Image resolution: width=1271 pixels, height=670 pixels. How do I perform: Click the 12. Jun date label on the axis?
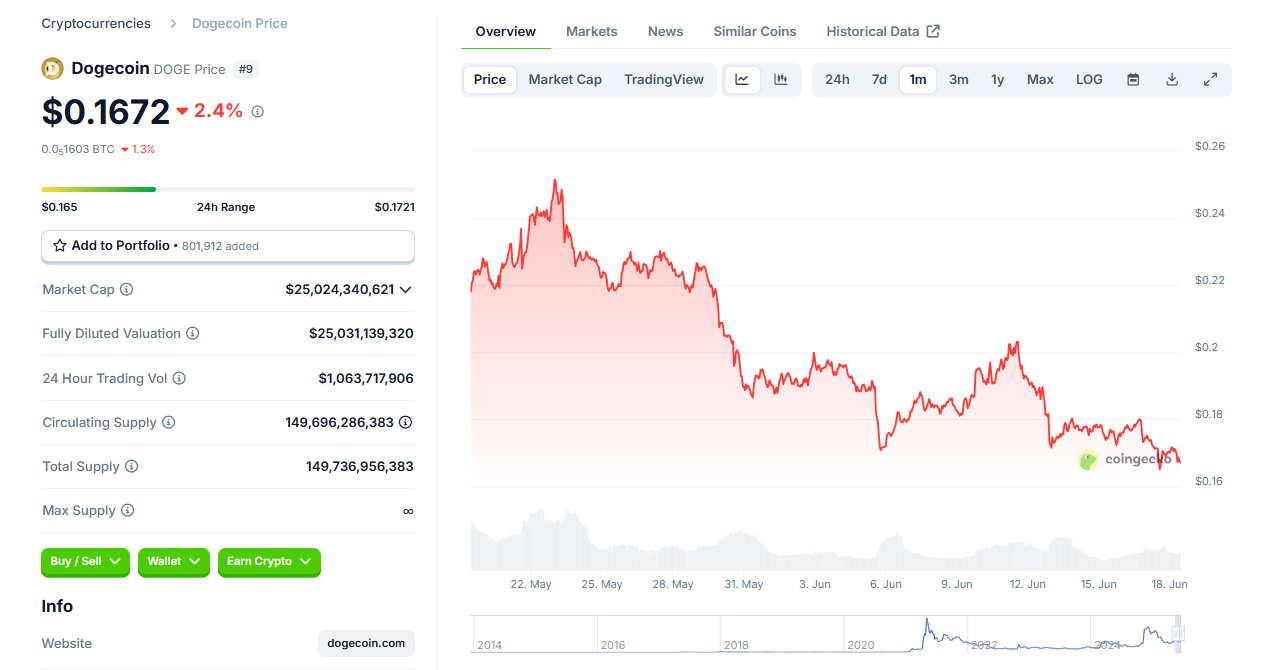coord(1028,584)
